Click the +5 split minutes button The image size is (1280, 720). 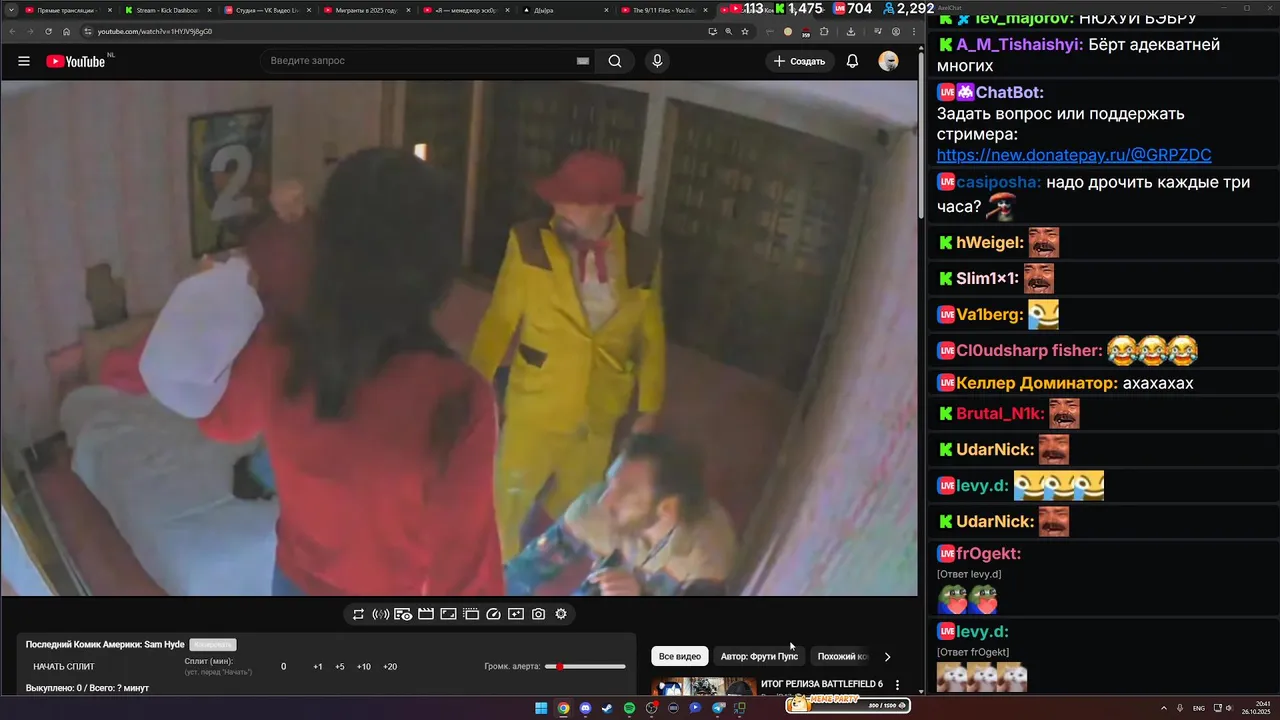(340, 666)
